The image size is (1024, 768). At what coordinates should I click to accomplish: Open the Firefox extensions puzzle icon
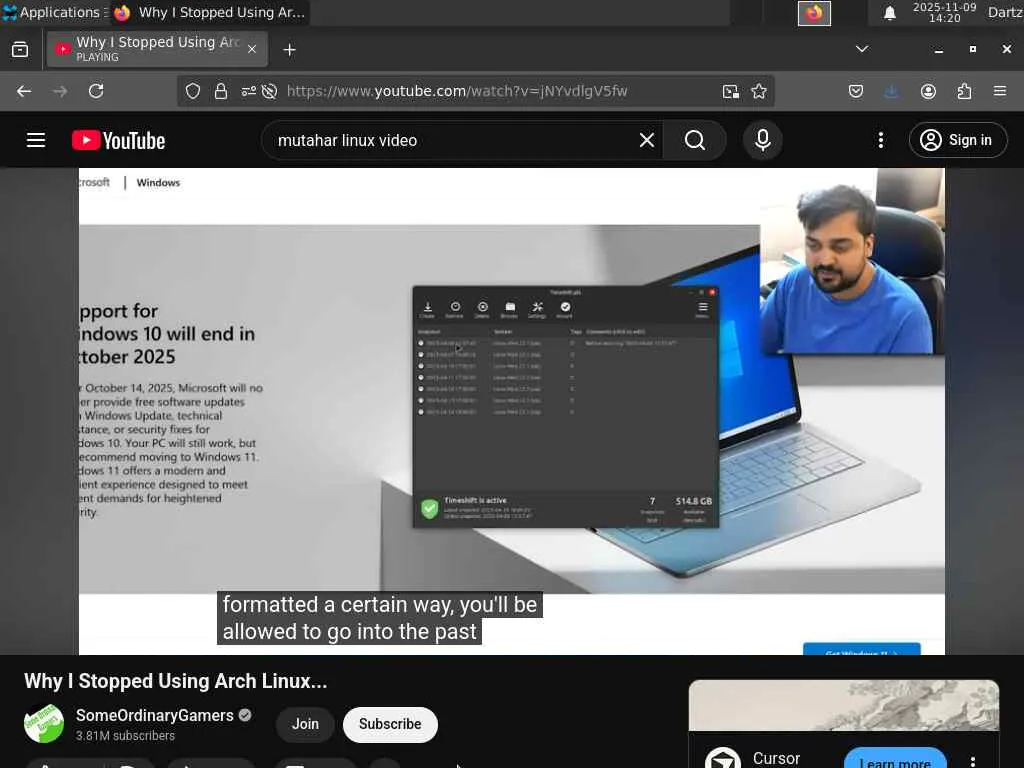coord(964,91)
